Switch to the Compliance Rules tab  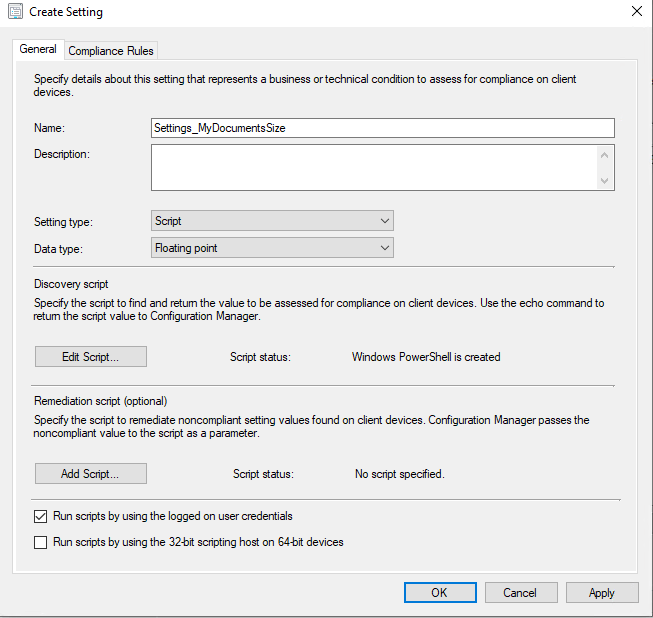click(x=111, y=50)
